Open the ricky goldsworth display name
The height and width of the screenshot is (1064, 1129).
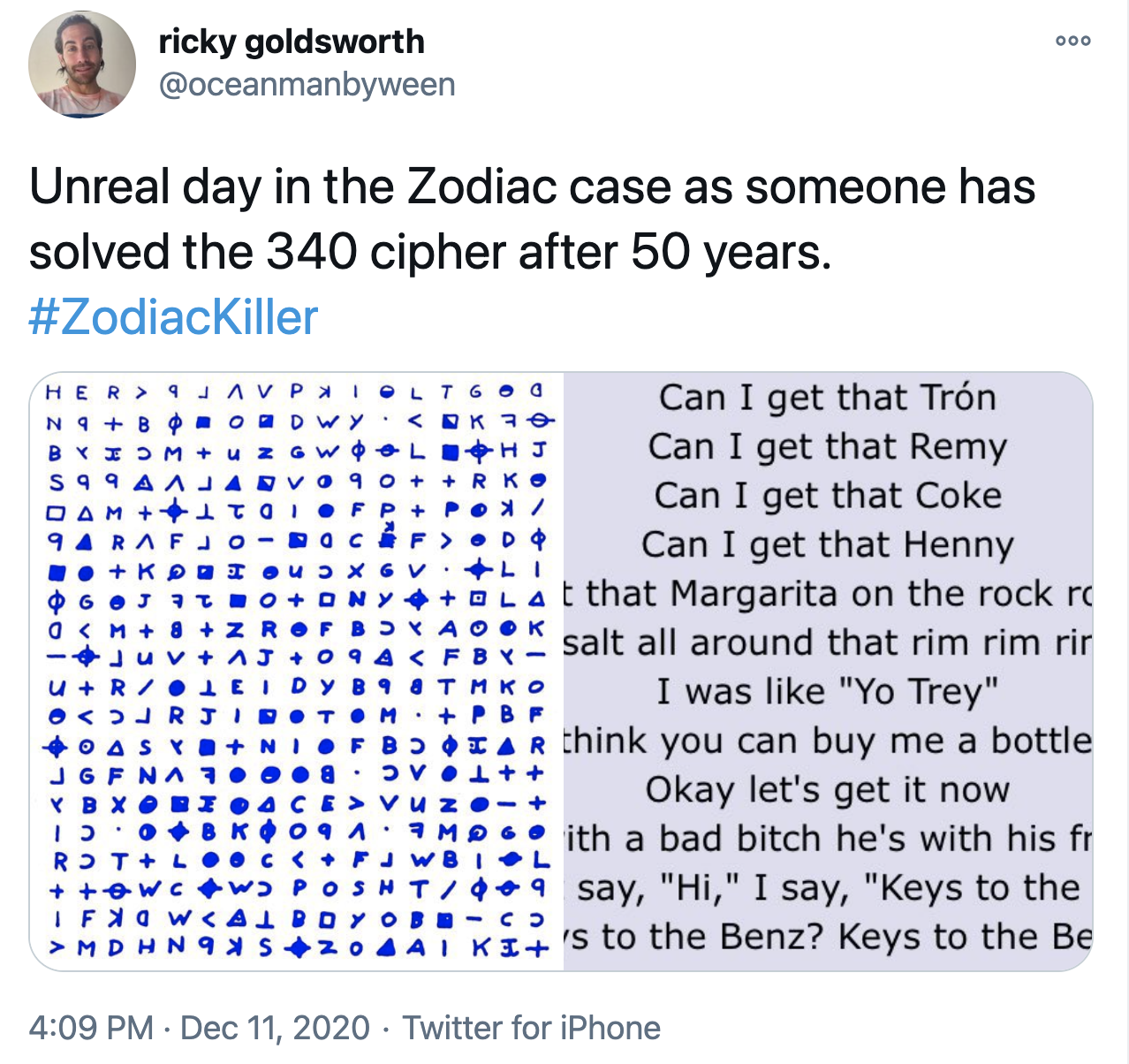292,42
